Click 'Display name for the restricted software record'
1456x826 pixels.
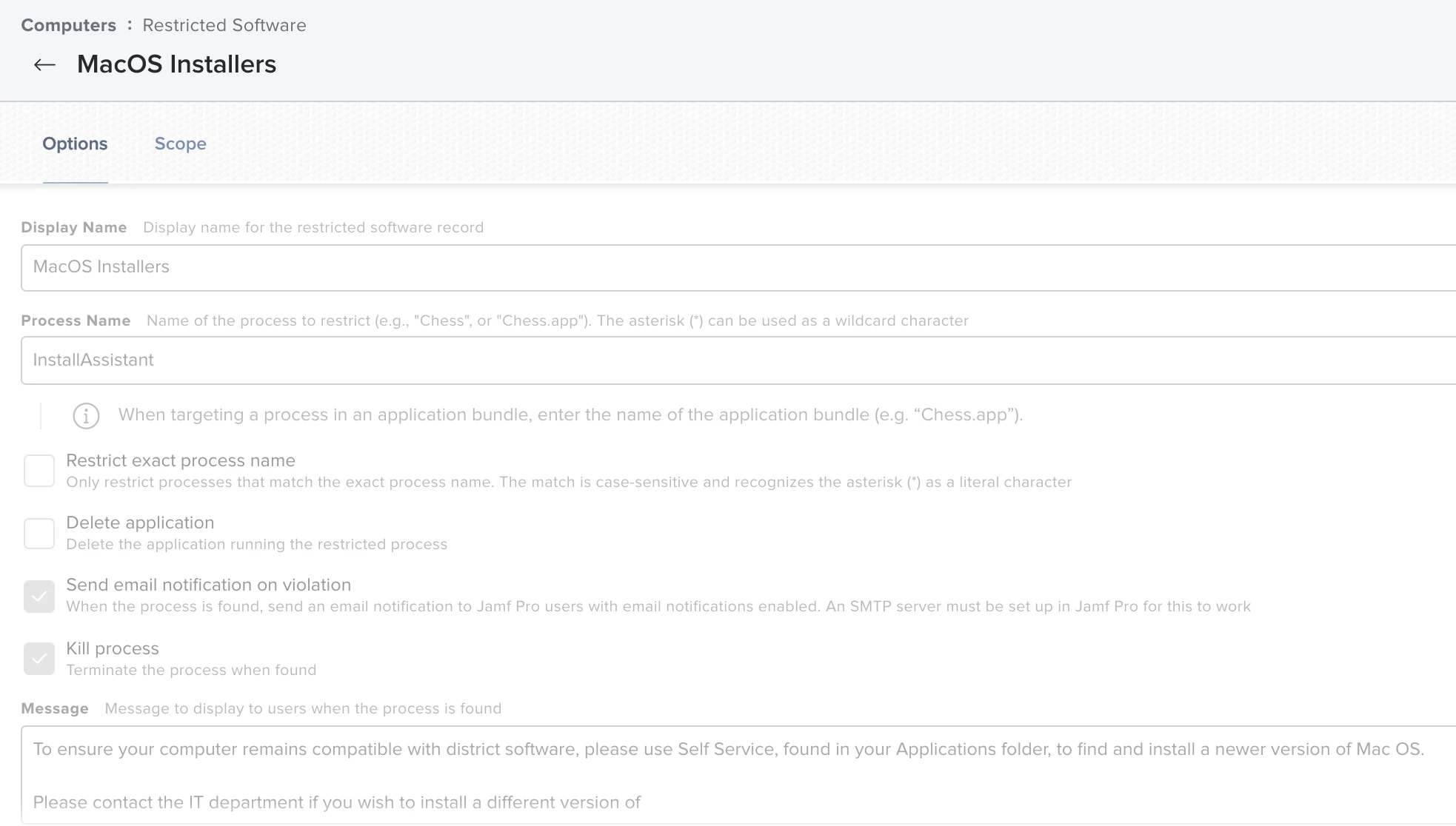pyautogui.click(x=313, y=227)
